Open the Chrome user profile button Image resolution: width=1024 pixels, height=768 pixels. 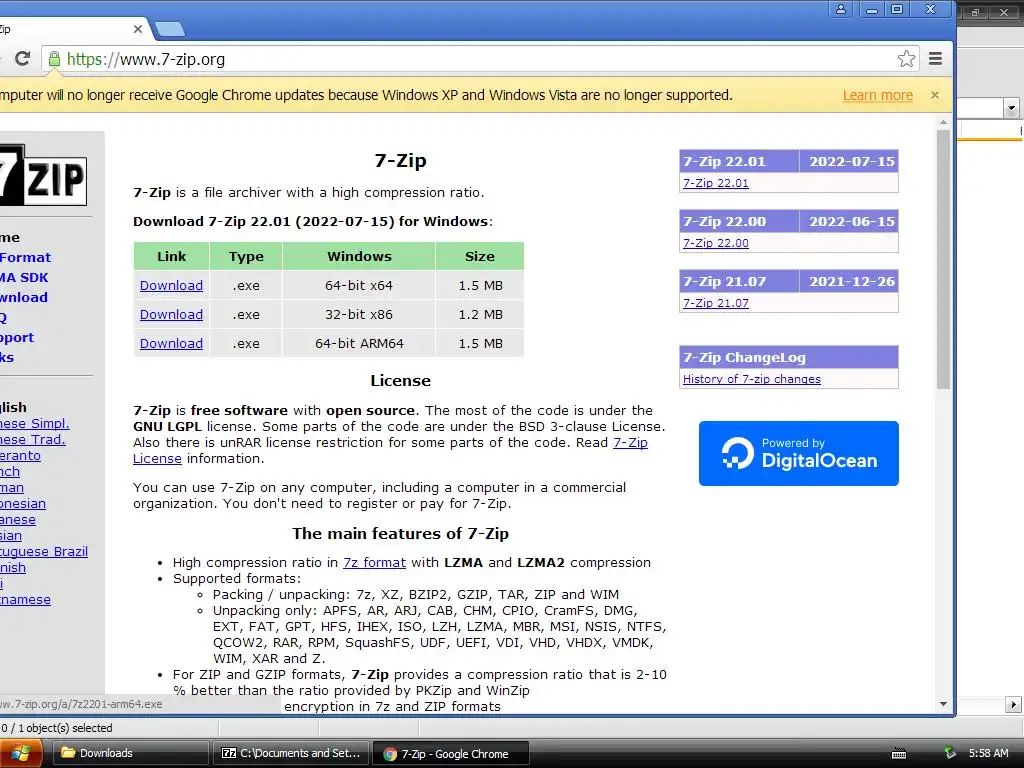(840, 9)
